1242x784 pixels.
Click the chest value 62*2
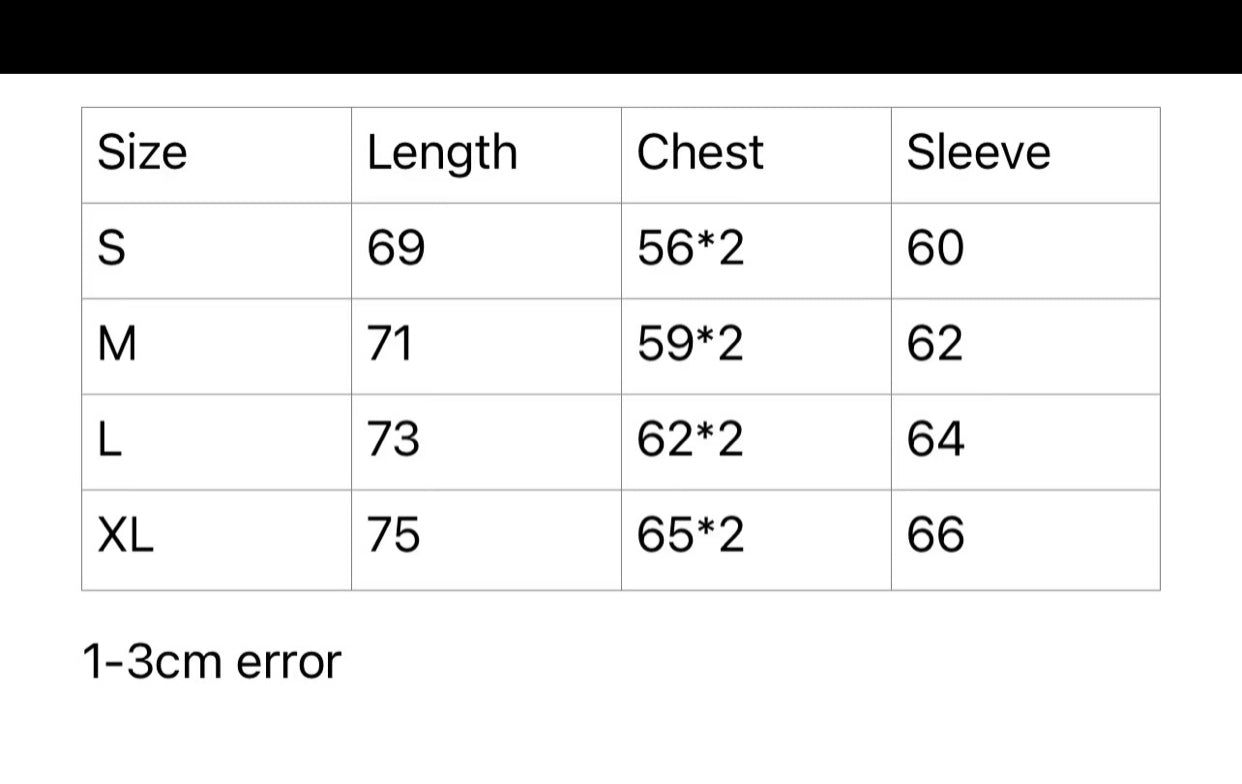pyautogui.click(x=691, y=440)
